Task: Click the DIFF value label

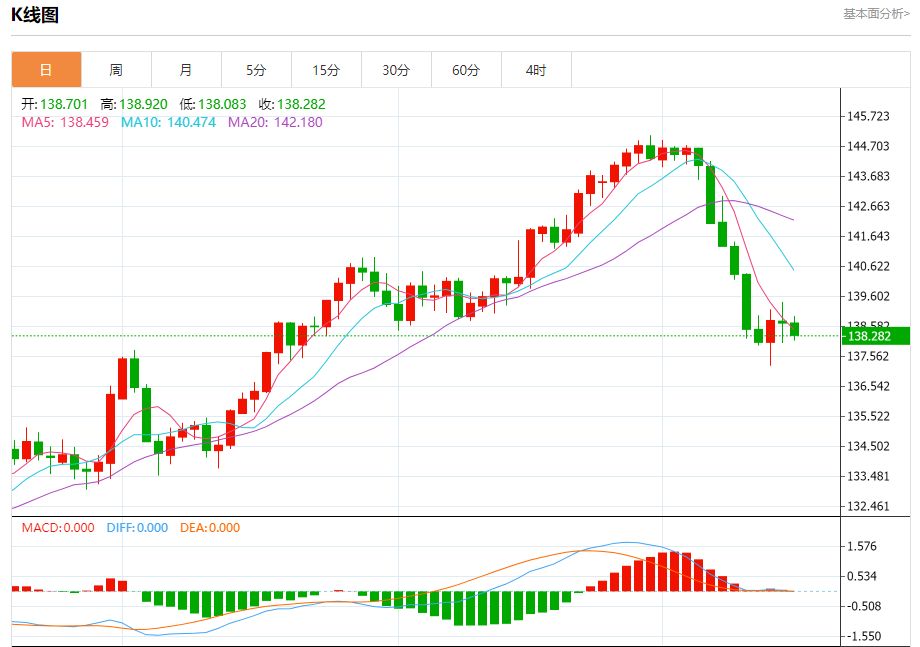Action: pyautogui.click(x=137, y=527)
